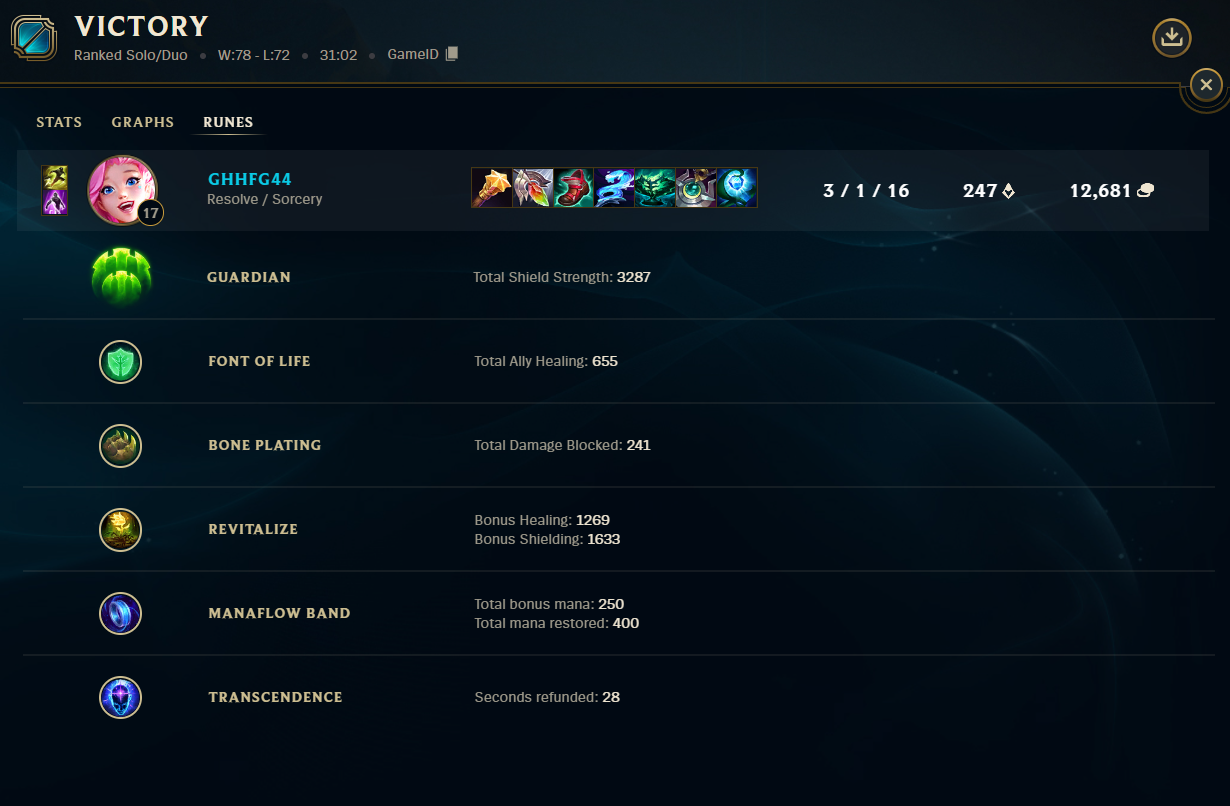Click the Manaflow Band rune icon
The height and width of the screenshot is (806, 1230).
tap(121, 613)
